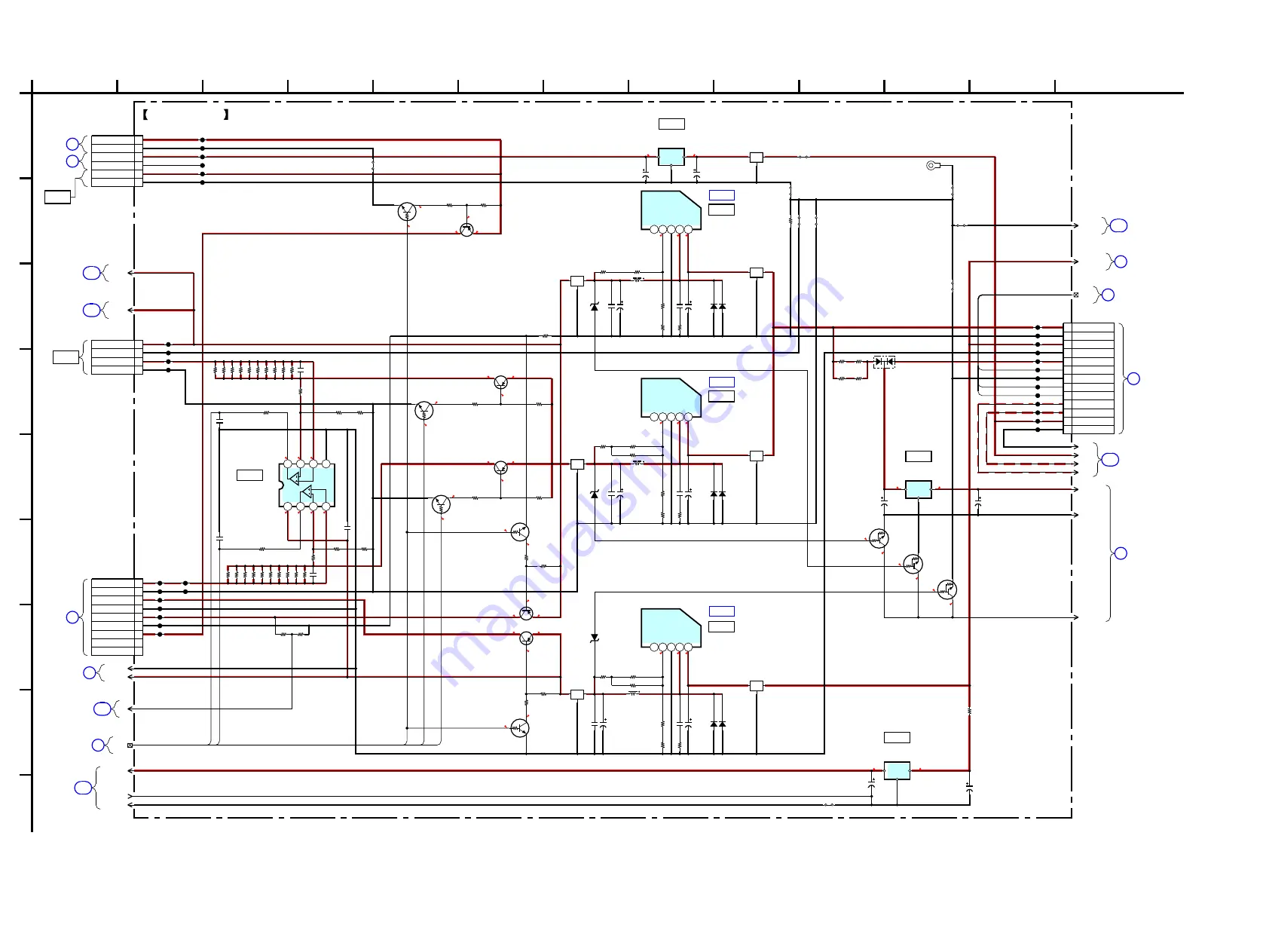1266x952 pixels.
Task: Click the blue-outlined label box beside bottom amplifier IC
Action: pyautogui.click(x=721, y=611)
